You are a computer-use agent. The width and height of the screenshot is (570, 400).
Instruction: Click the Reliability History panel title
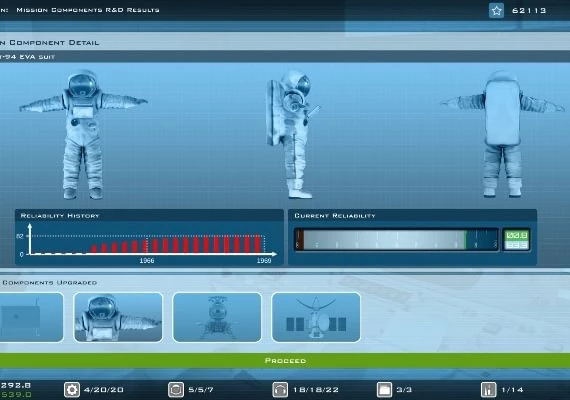tap(60, 216)
